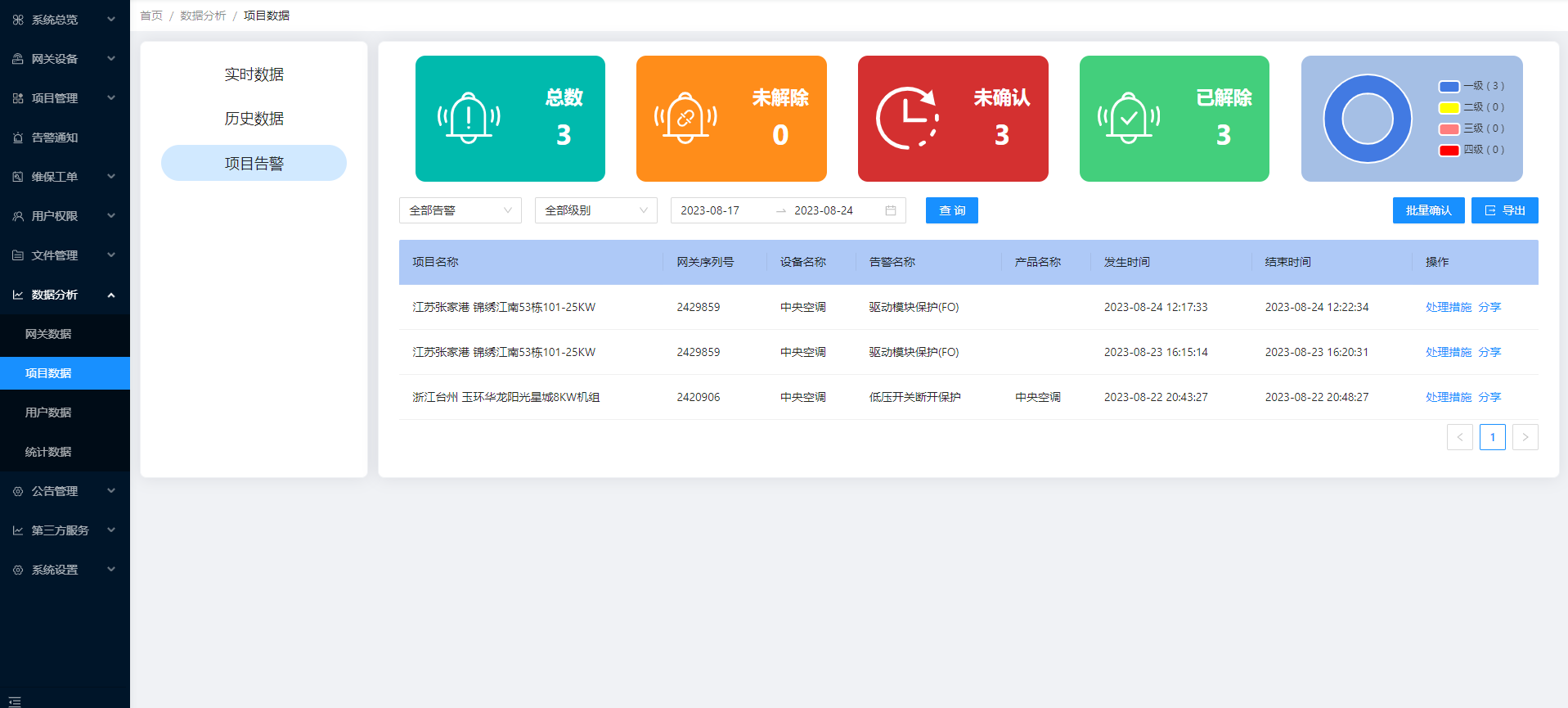Open 处理措施 for 2023-08-24 12:17:33 alarm
Screen dimensions: 1568x708
(1449, 307)
